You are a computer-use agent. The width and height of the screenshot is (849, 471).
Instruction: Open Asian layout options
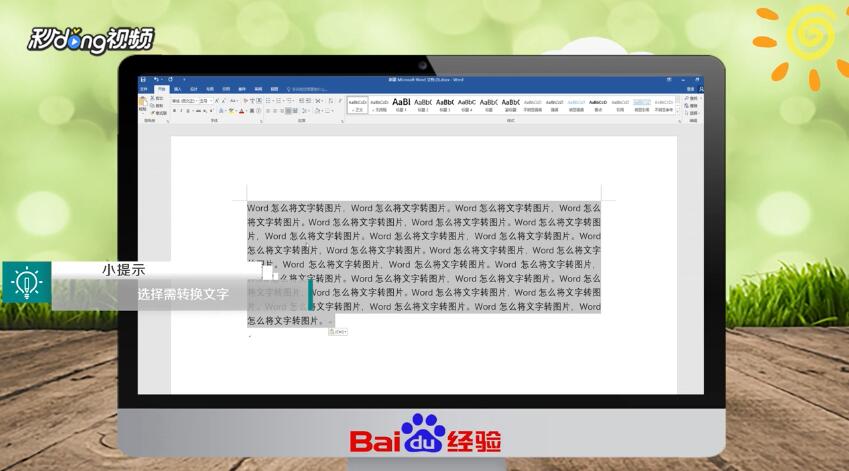[x=319, y=101]
